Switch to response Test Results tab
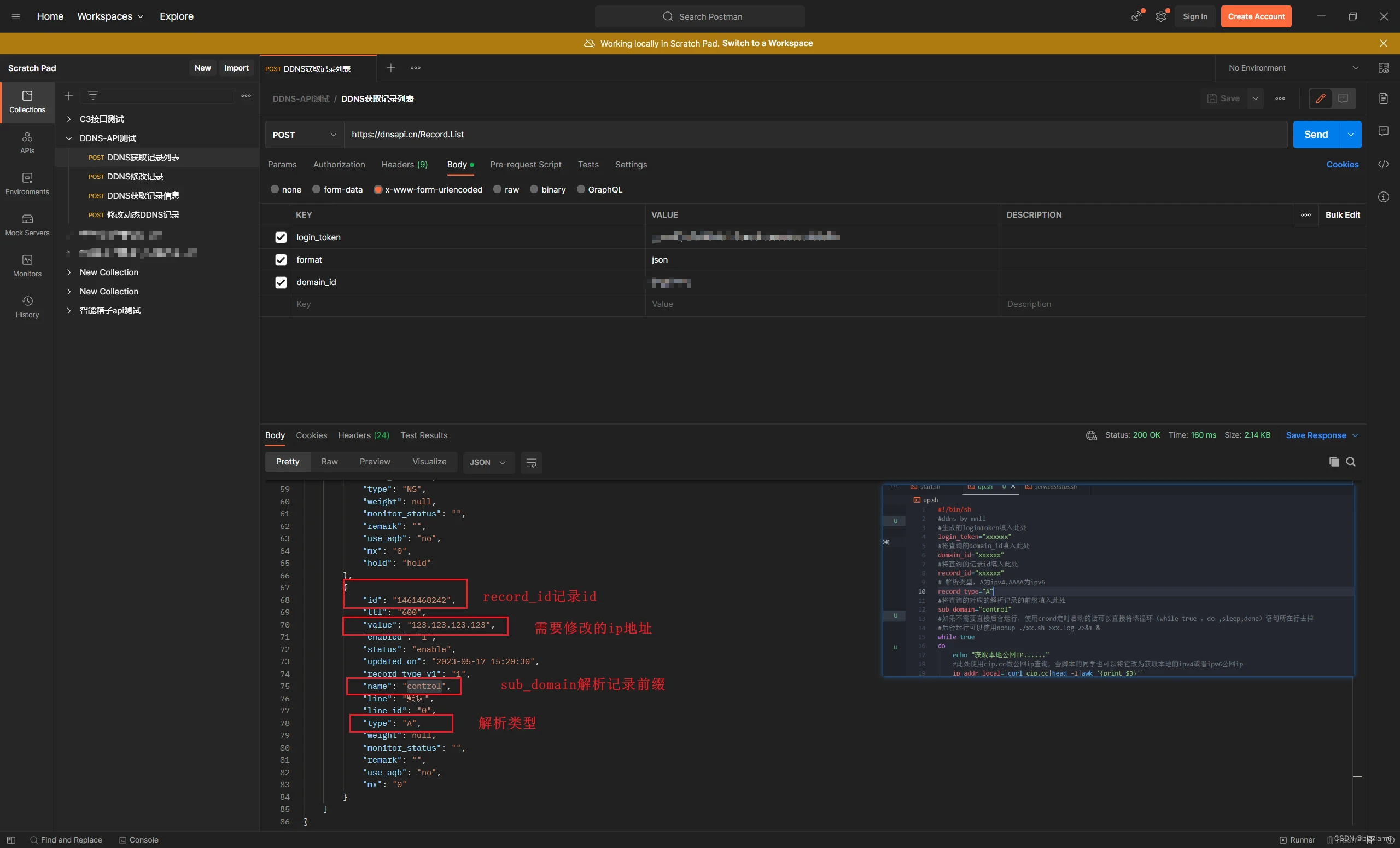 point(424,435)
